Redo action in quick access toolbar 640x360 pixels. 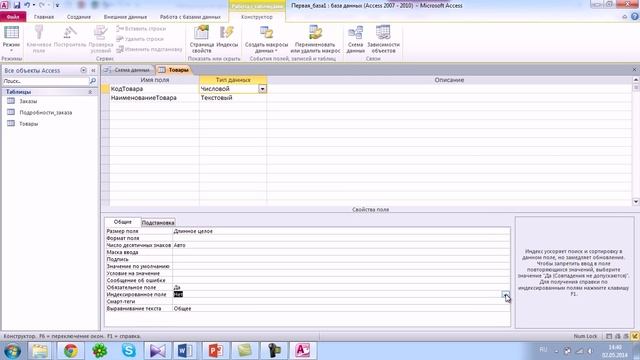tap(42, 5)
